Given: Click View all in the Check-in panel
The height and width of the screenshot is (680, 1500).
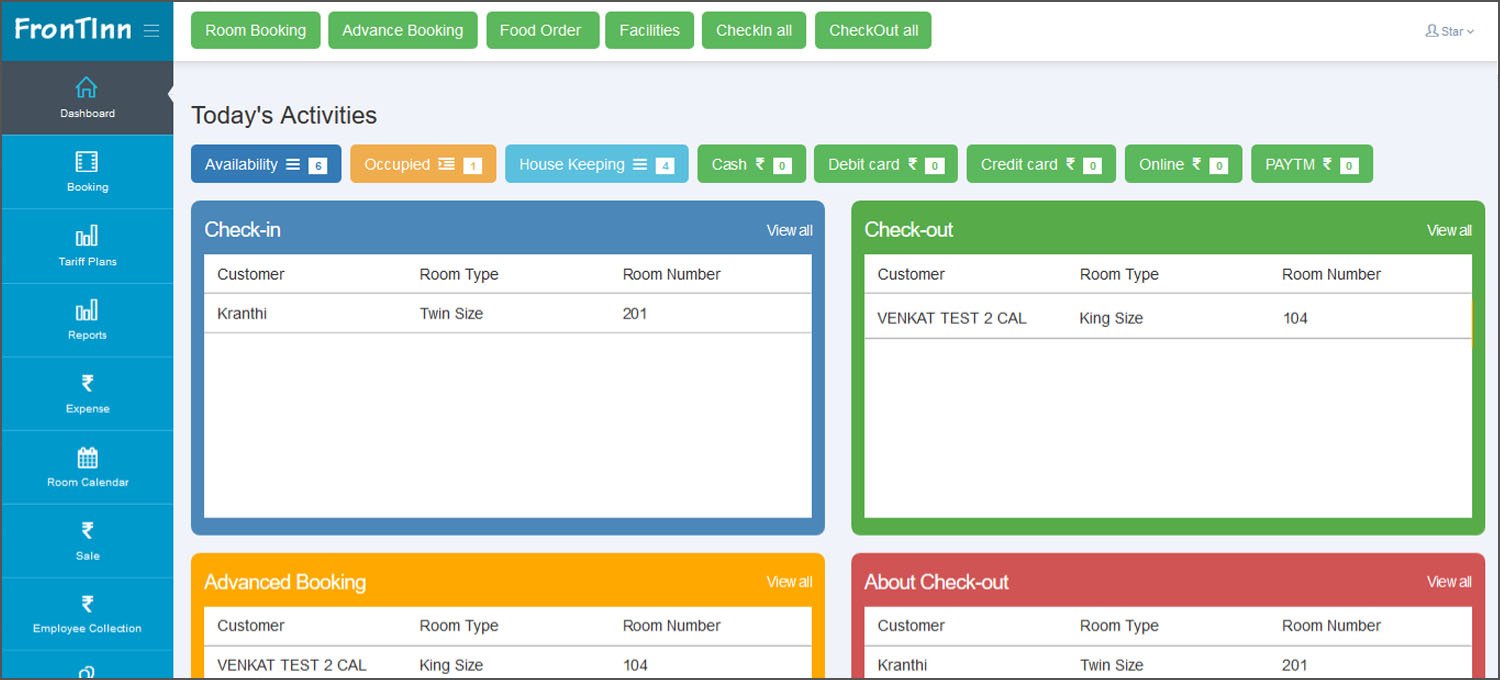Looking at the screenshot, I should (x=789, y=231).
